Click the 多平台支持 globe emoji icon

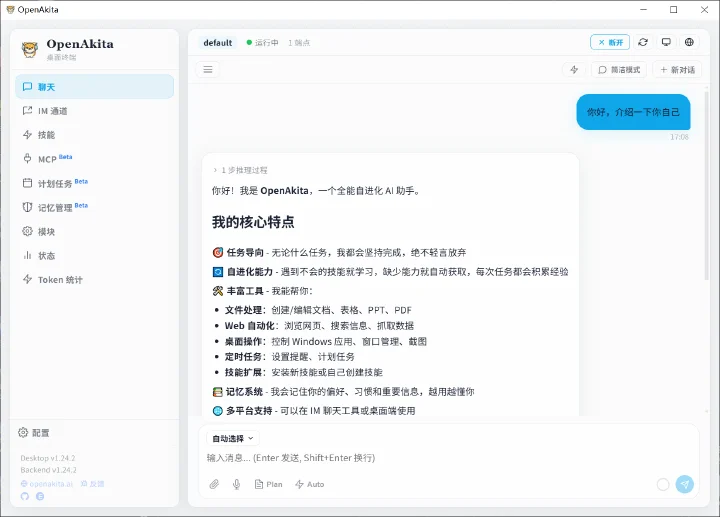tap(218, 411)
